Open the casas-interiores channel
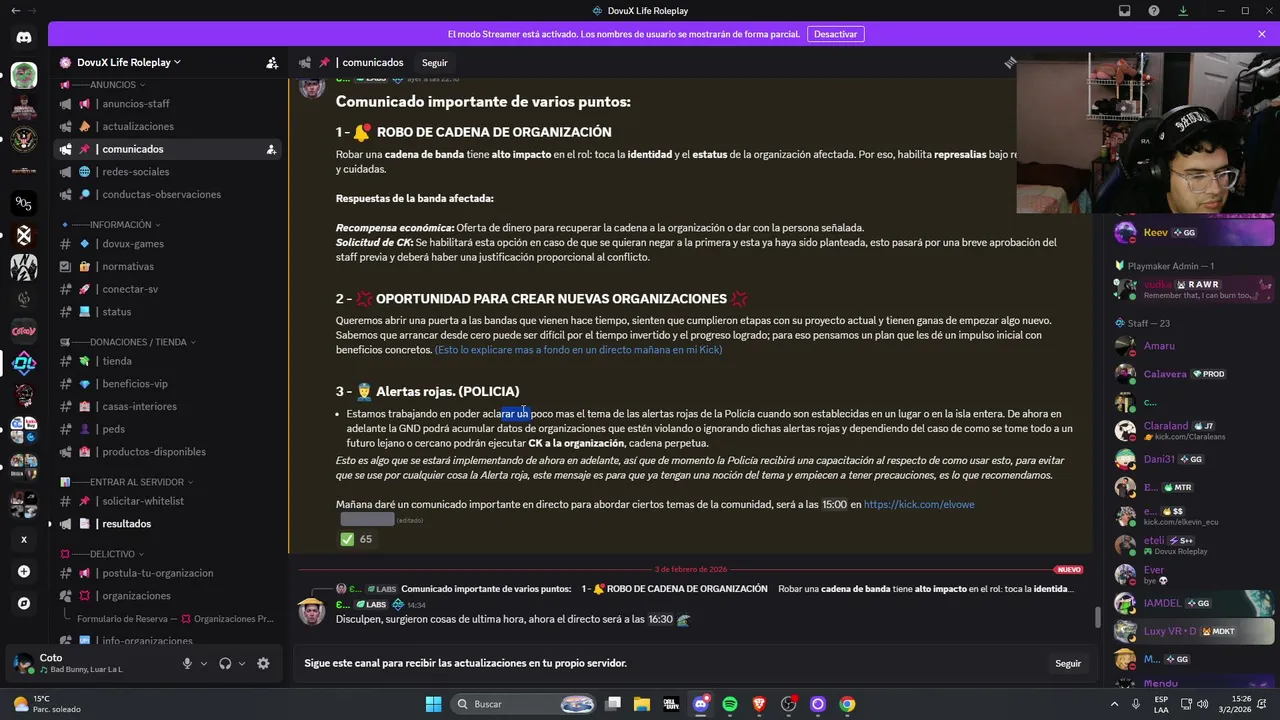This screenshot has height=720, width=1280. point(167,406)
